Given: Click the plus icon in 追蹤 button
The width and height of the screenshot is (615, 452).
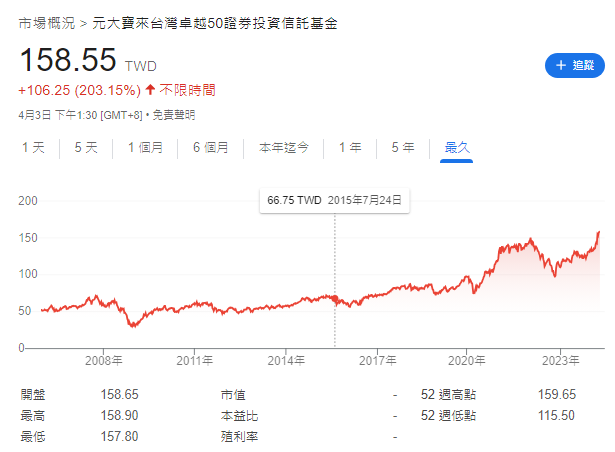Looking at the screenshot, I should tap(561, 65).
